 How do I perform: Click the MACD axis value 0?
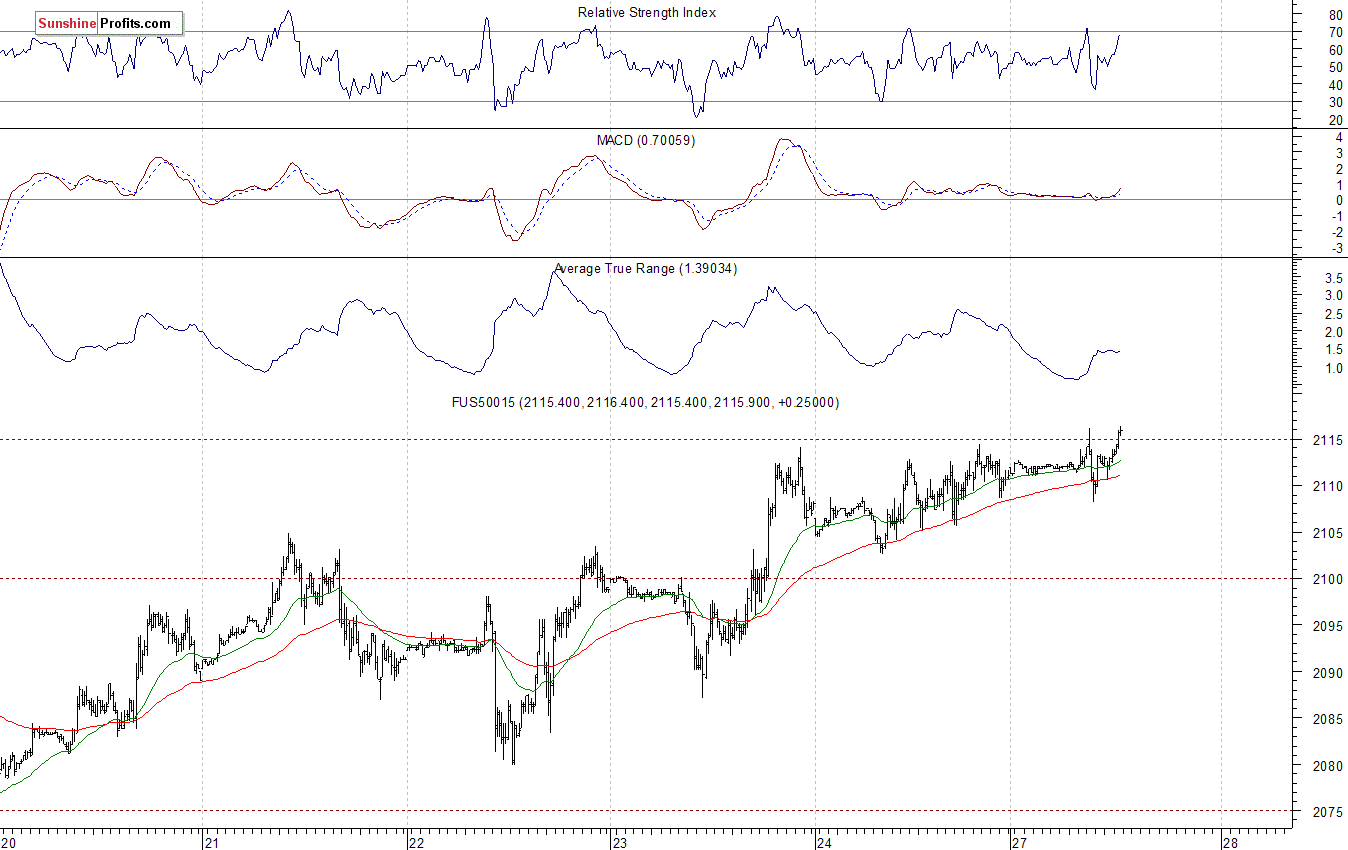point(1340,200)
